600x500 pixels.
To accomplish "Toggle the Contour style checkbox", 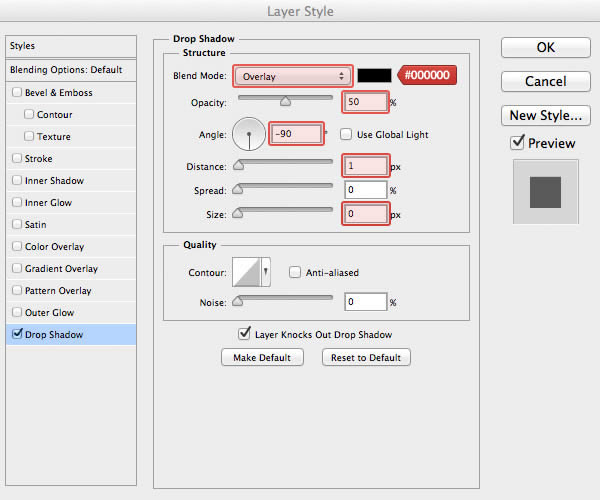I will tap(29, 114).
